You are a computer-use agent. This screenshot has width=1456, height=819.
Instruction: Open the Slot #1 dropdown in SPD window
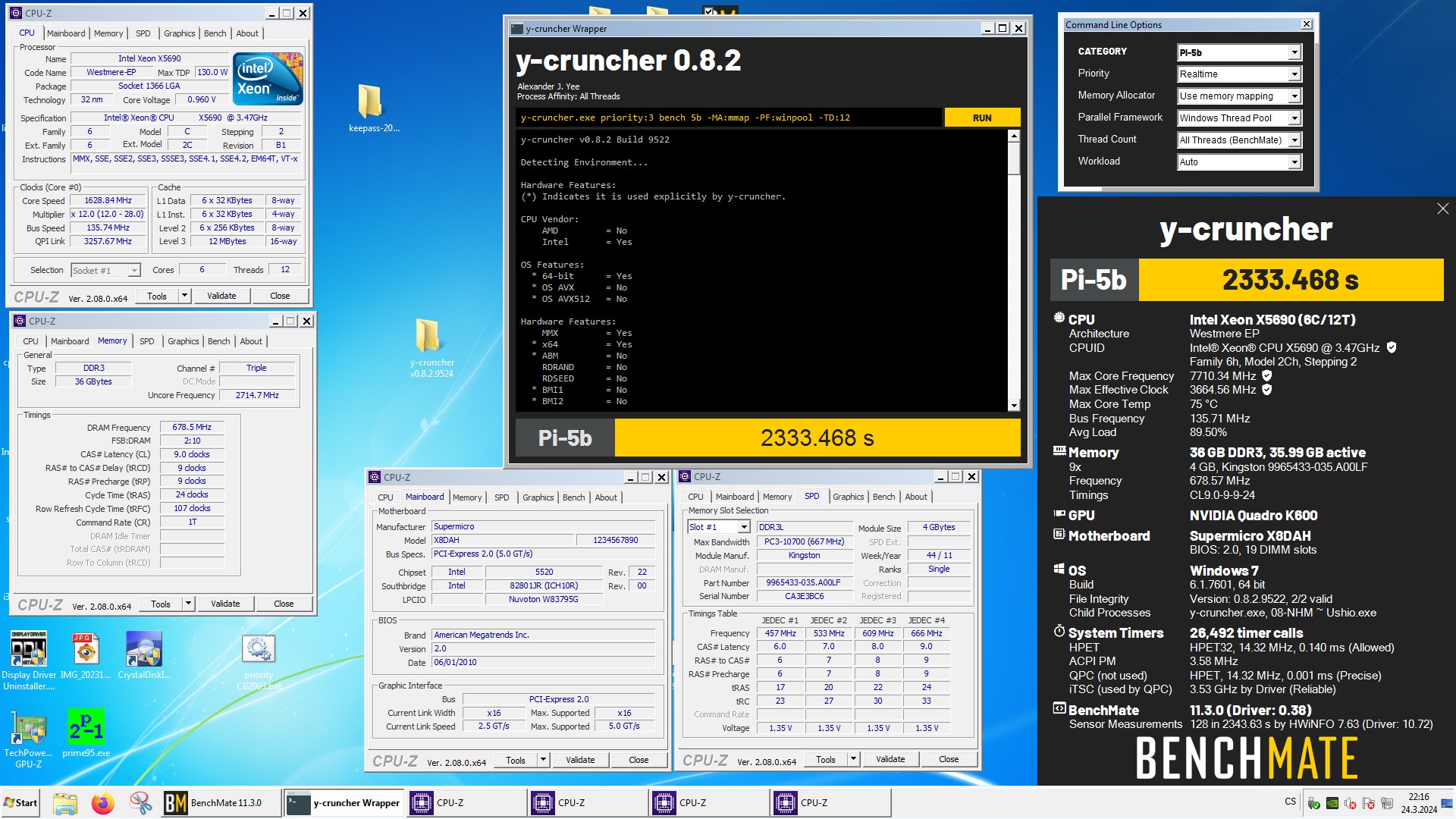[719, 527]
